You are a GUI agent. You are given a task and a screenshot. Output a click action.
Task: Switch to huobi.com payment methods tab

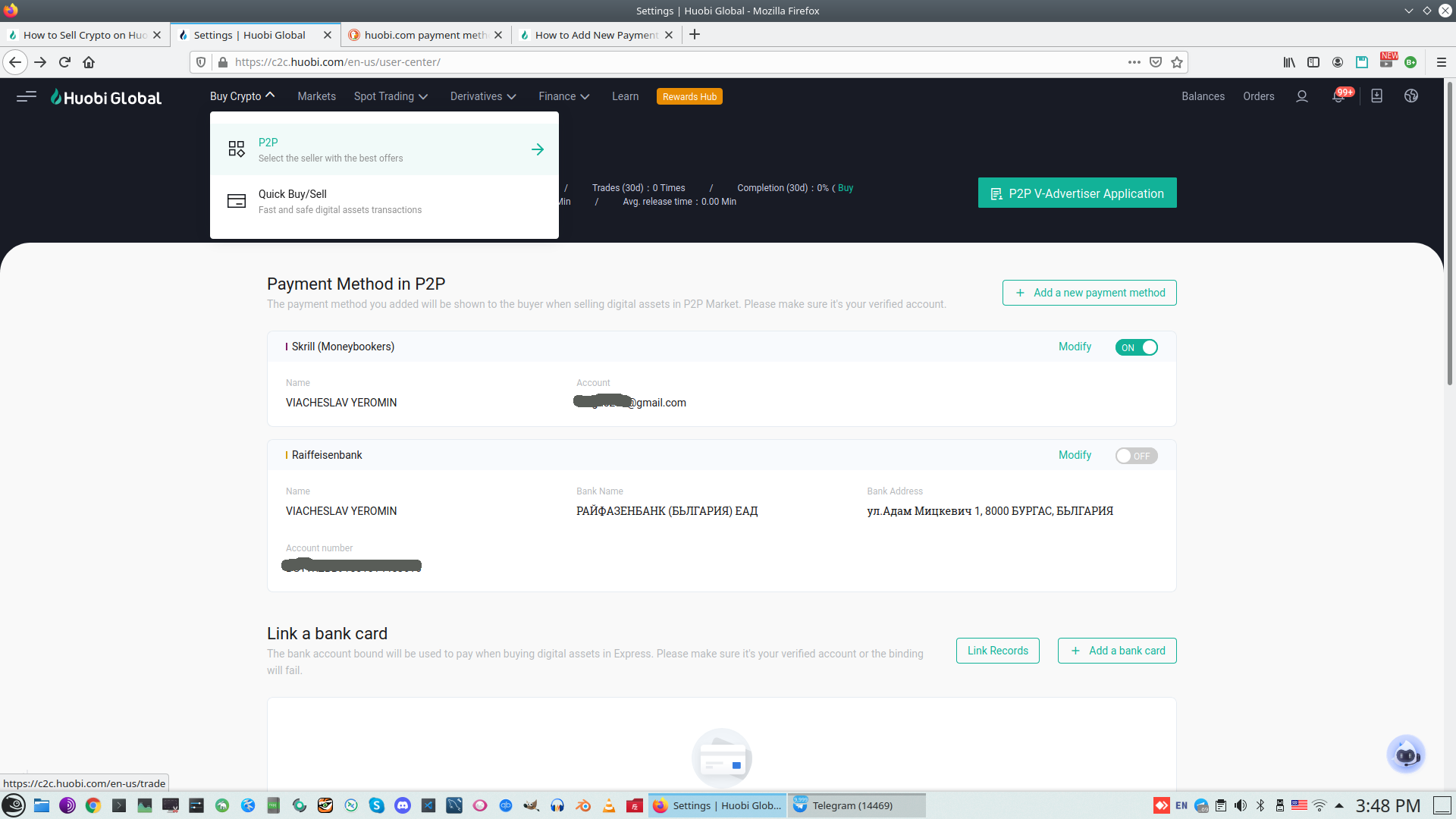click(424, 35)
